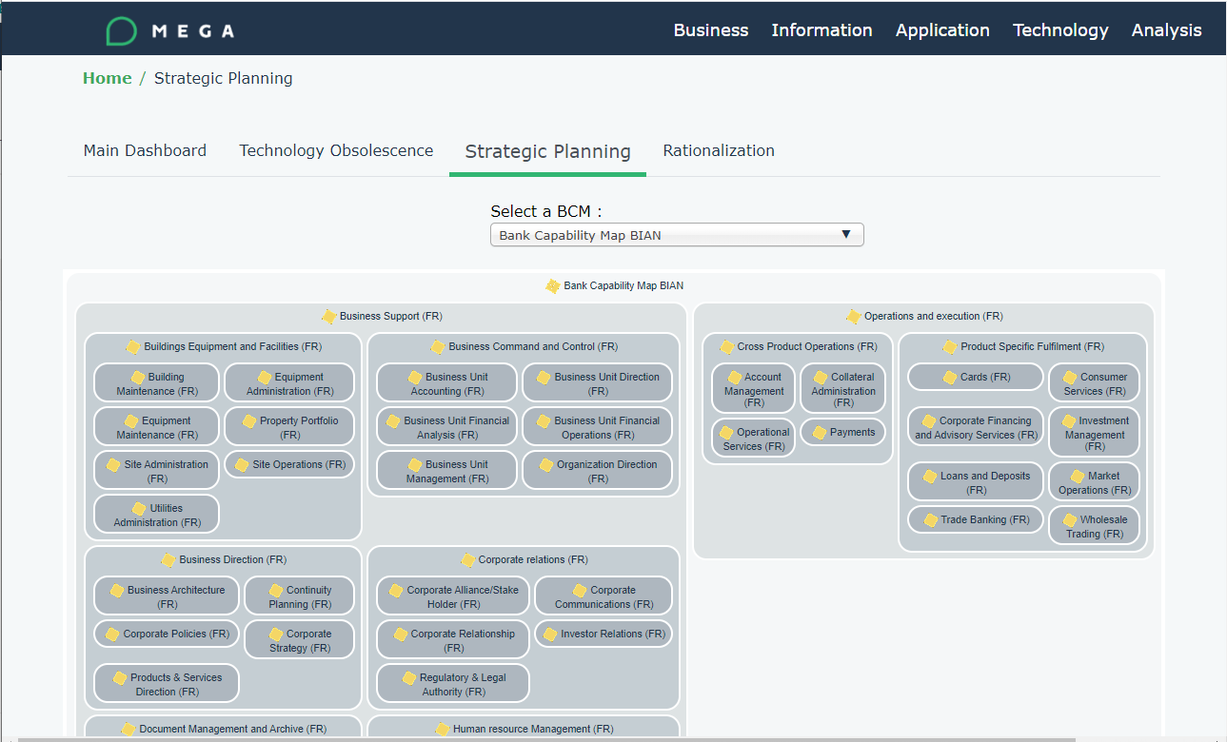Open the Technology menu in header

coord(1060,30)
